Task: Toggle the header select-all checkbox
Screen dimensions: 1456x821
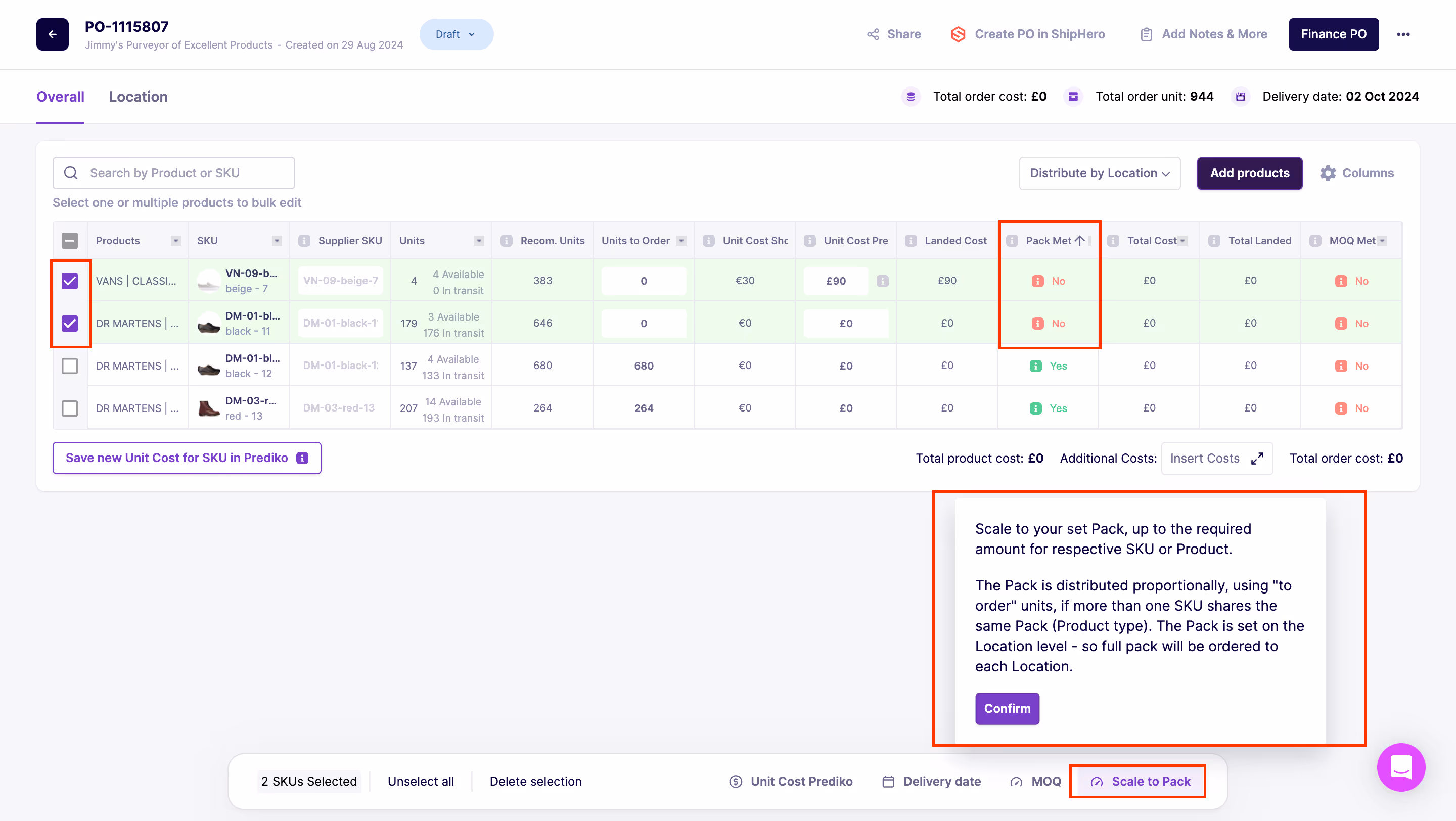Action: pyautogui.click(x=70, y=241)
